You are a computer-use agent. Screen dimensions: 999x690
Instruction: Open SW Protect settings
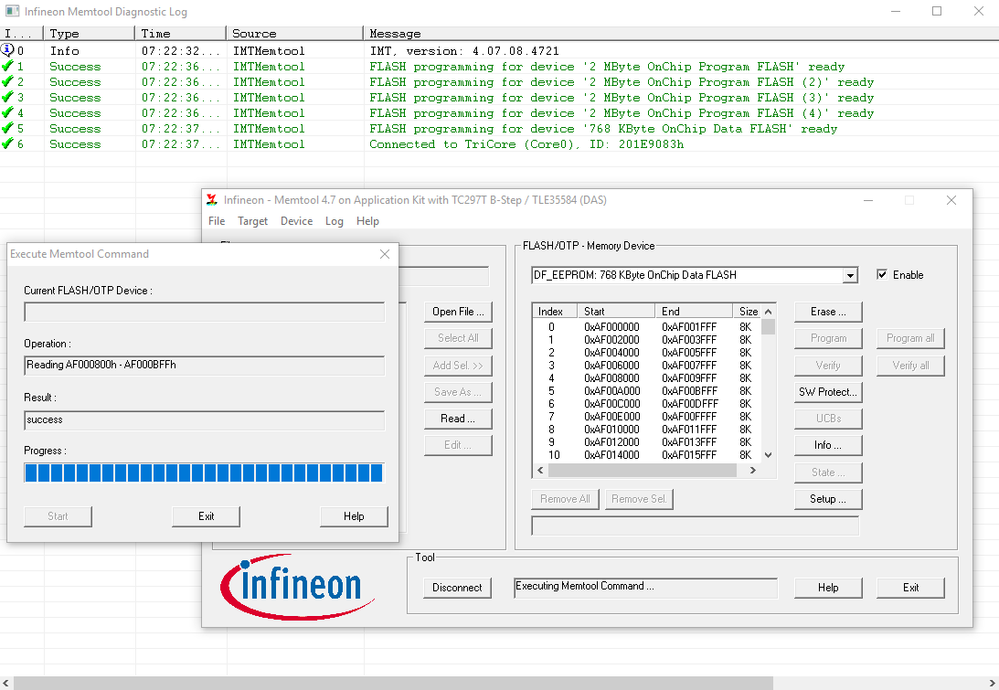[828, 392]
